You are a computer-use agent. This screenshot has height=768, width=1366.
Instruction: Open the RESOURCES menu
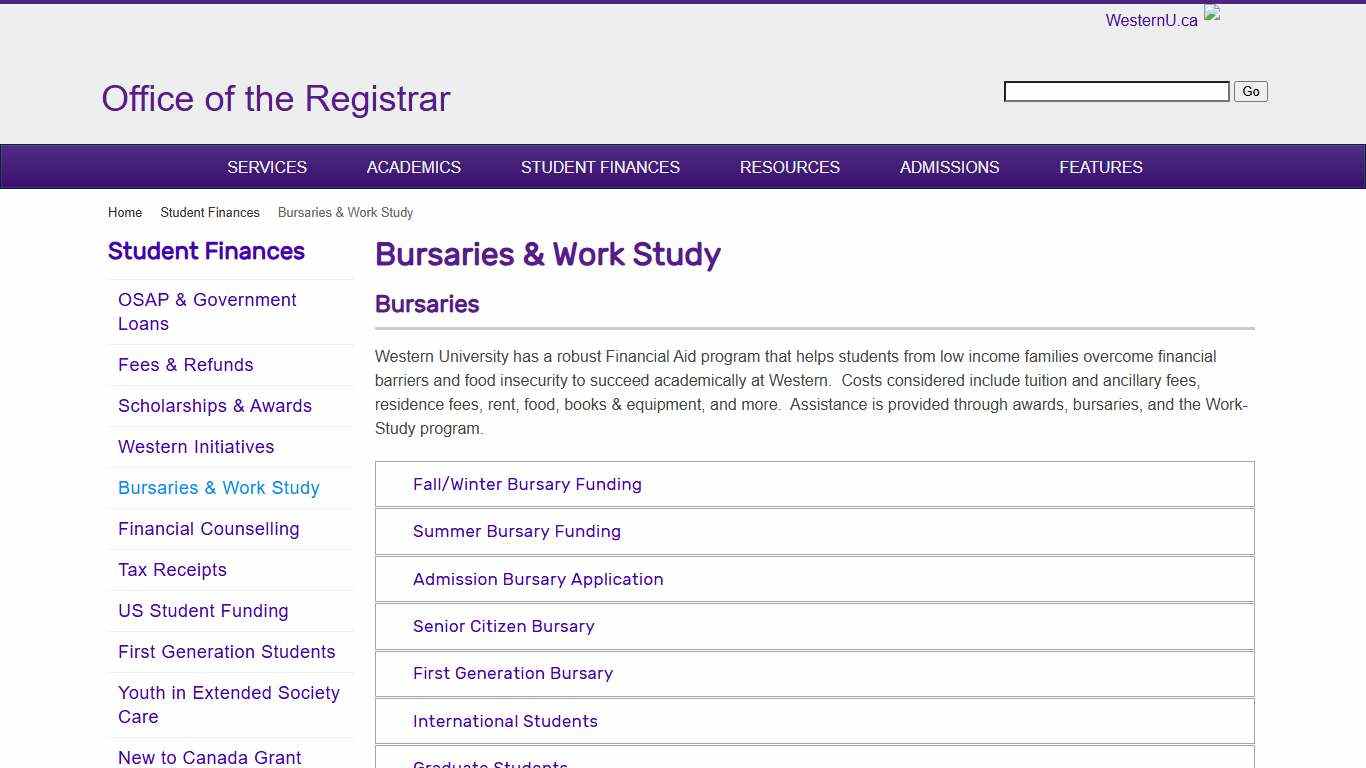(789, 167)
